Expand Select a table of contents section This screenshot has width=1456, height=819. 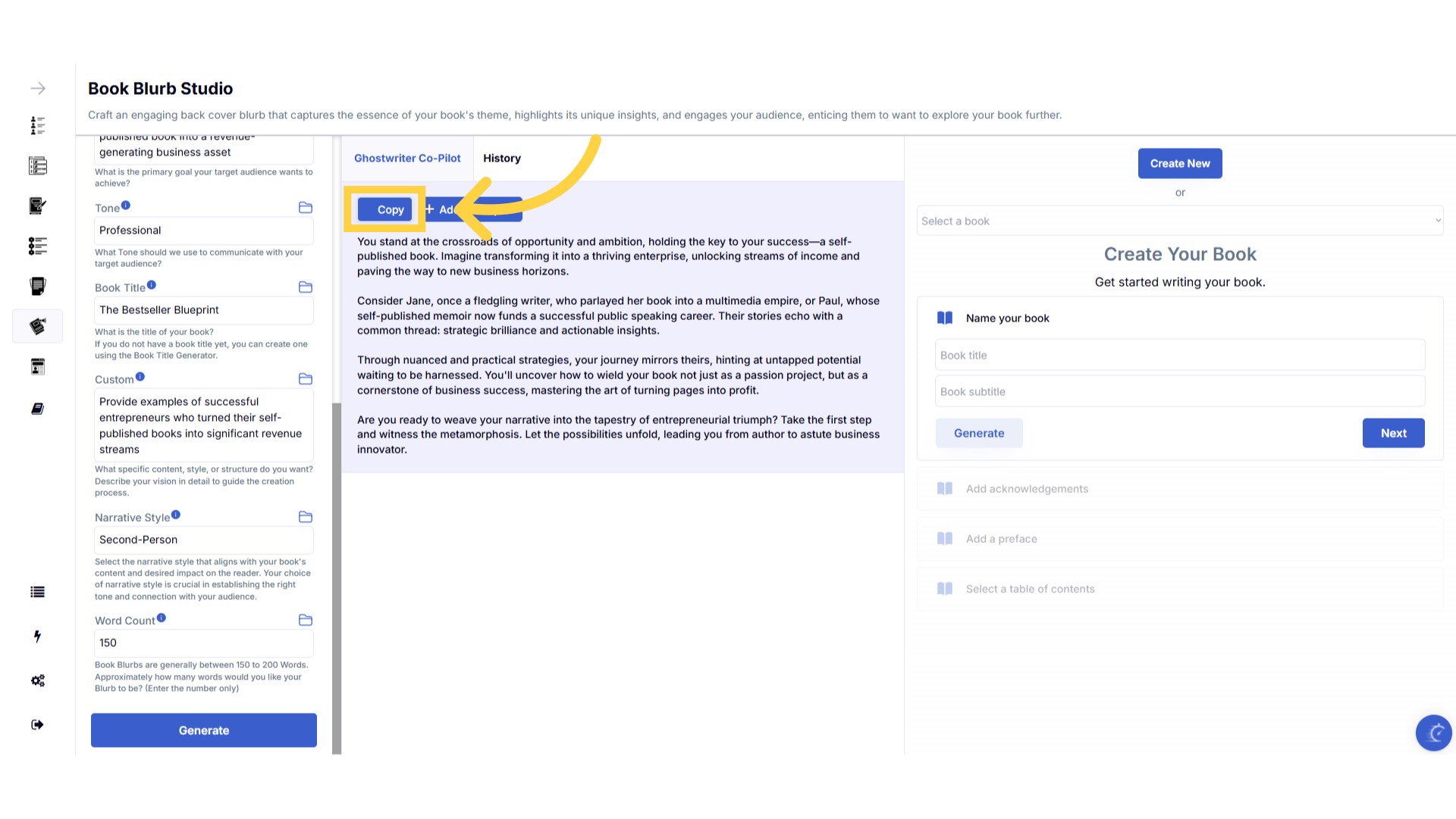click(x=1030, y=589)
